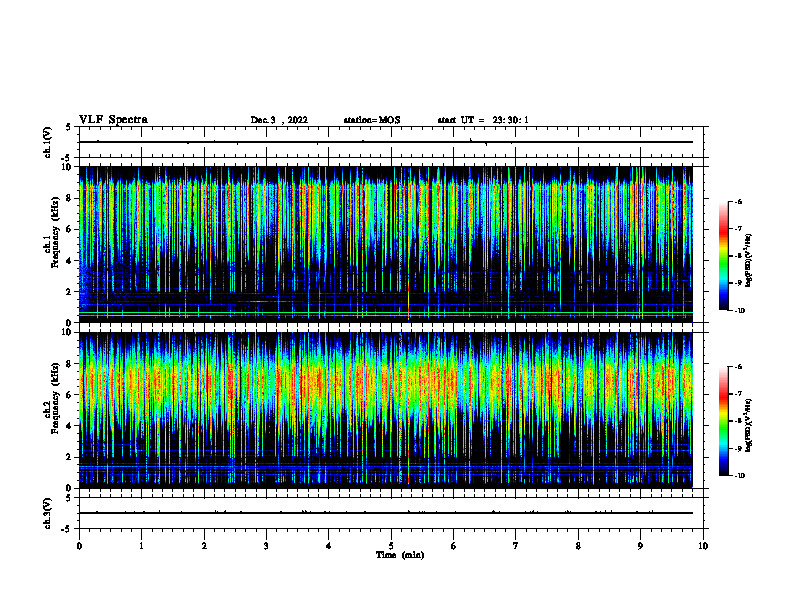Click the ch.2 spectrogram color bar

coord(723,421)
